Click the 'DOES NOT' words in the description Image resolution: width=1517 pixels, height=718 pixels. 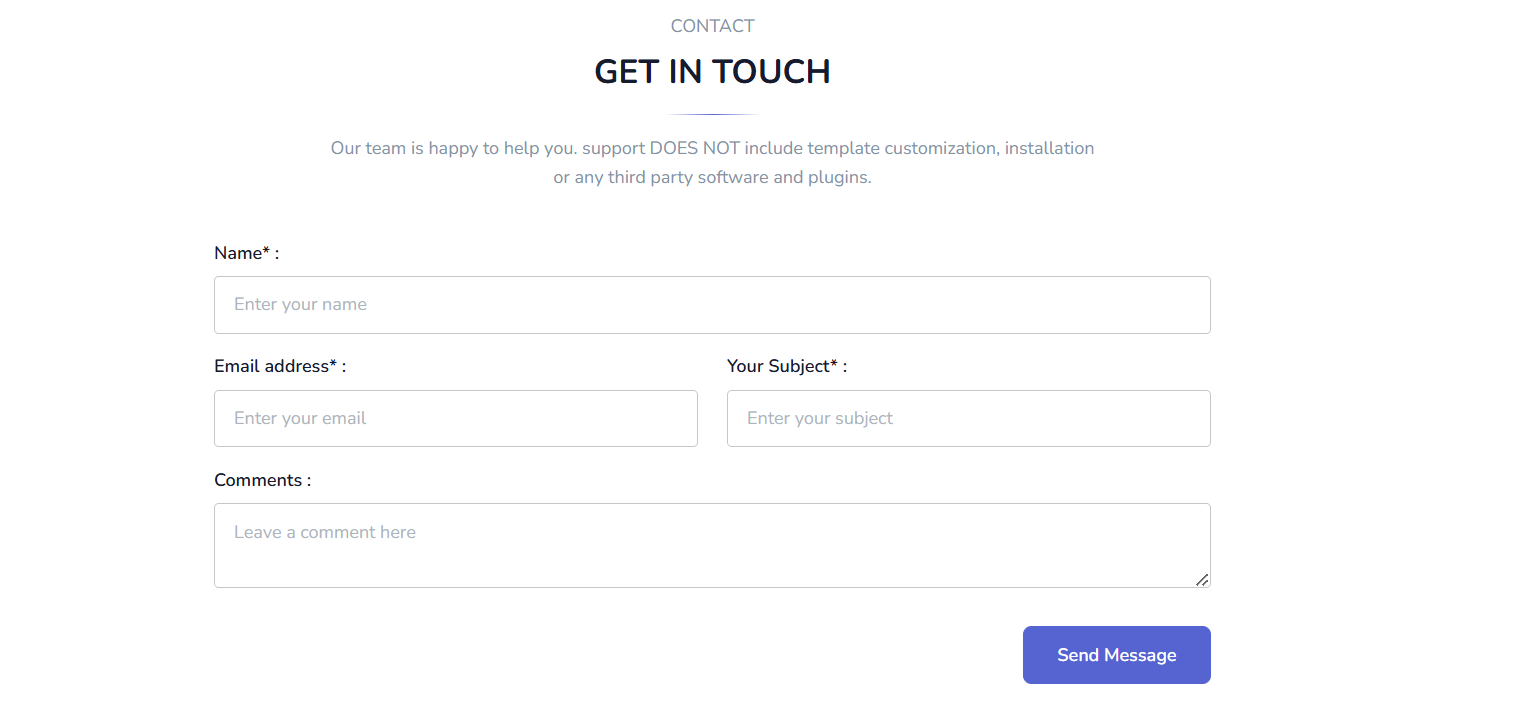(x=695, y=148)
